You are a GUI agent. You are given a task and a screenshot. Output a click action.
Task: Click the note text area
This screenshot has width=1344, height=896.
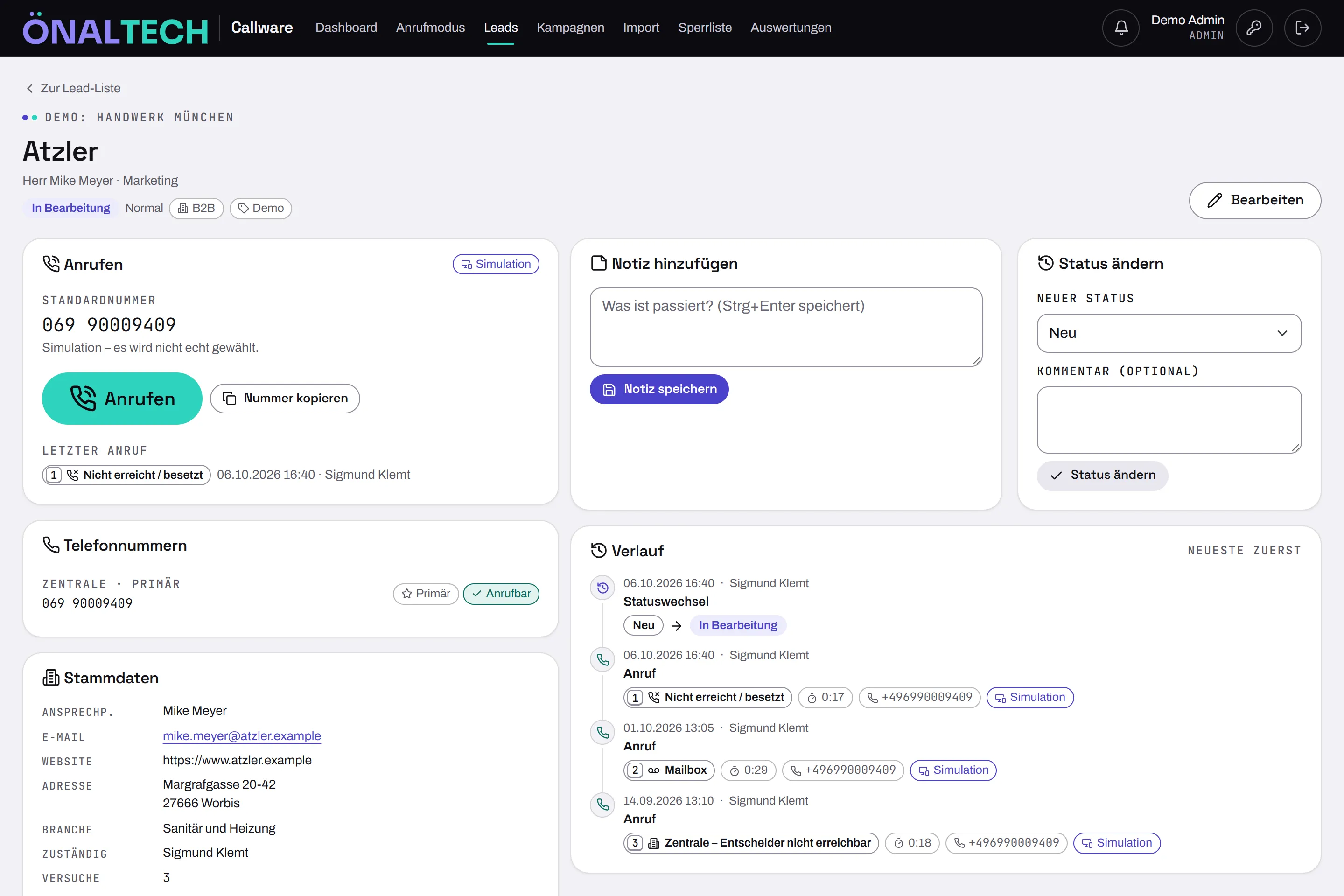[x=786, y=327]
